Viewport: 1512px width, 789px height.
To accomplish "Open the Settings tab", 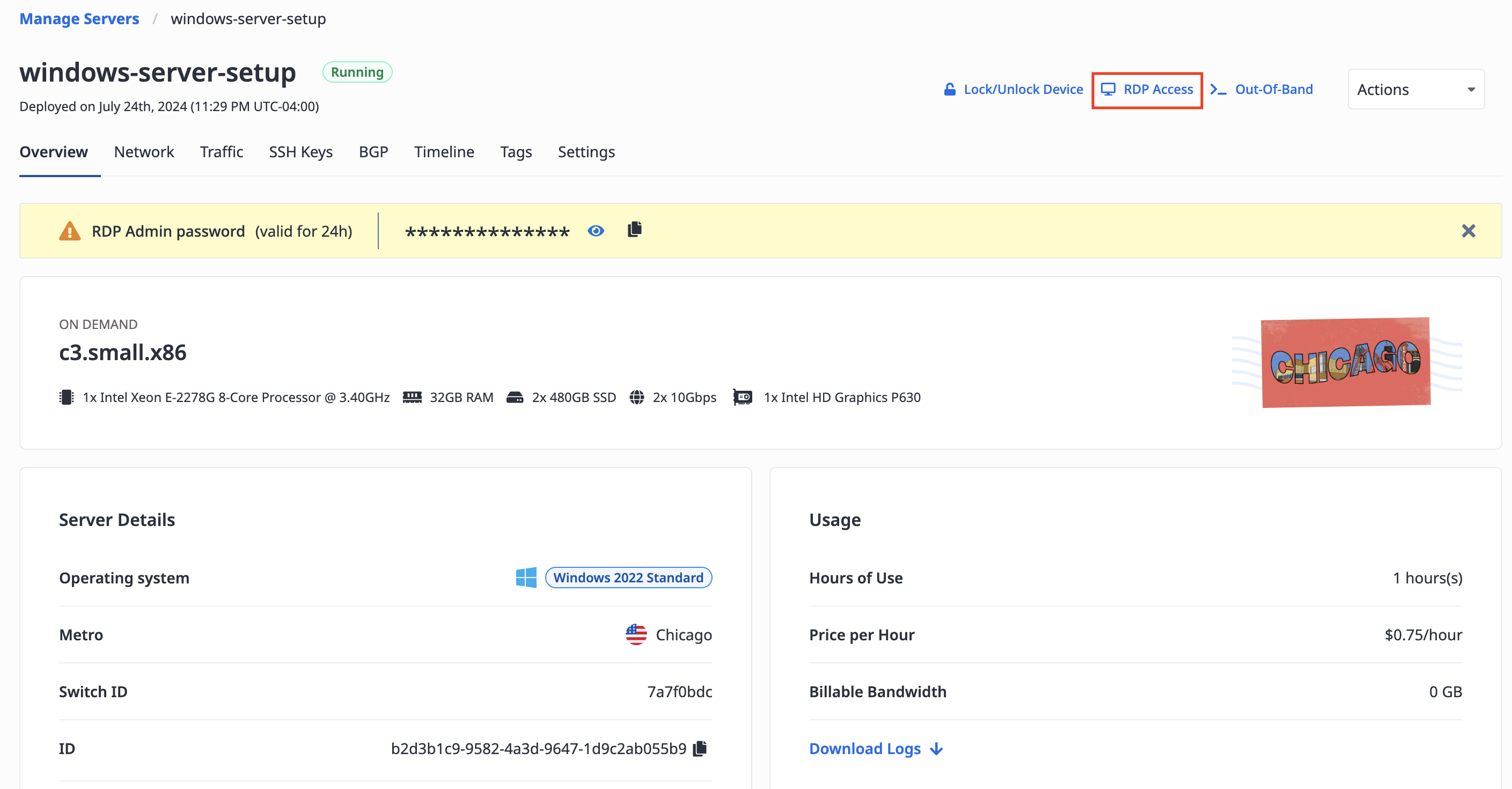I will pos(586,152).
